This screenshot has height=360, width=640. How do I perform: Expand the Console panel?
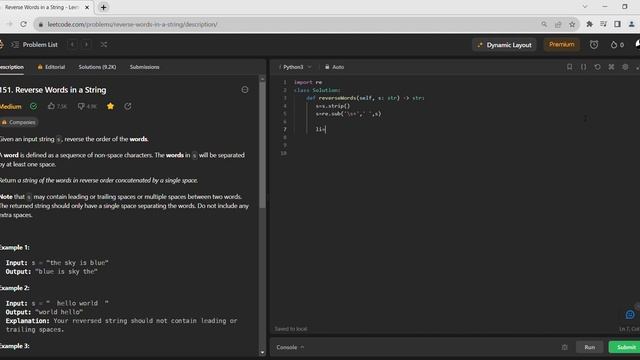[290, 347]
